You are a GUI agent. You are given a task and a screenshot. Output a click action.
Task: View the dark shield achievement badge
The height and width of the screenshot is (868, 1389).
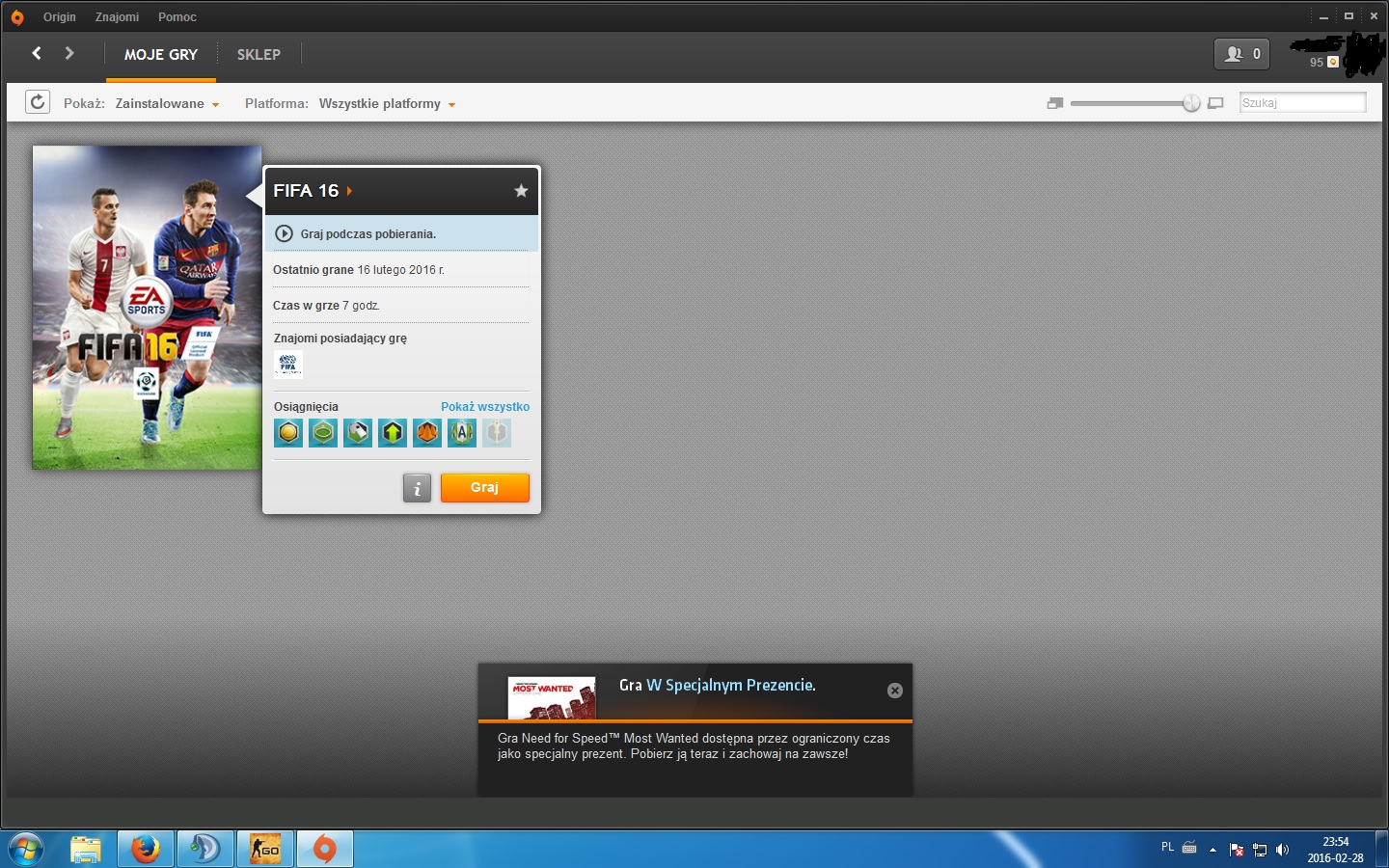coord(393,433)
